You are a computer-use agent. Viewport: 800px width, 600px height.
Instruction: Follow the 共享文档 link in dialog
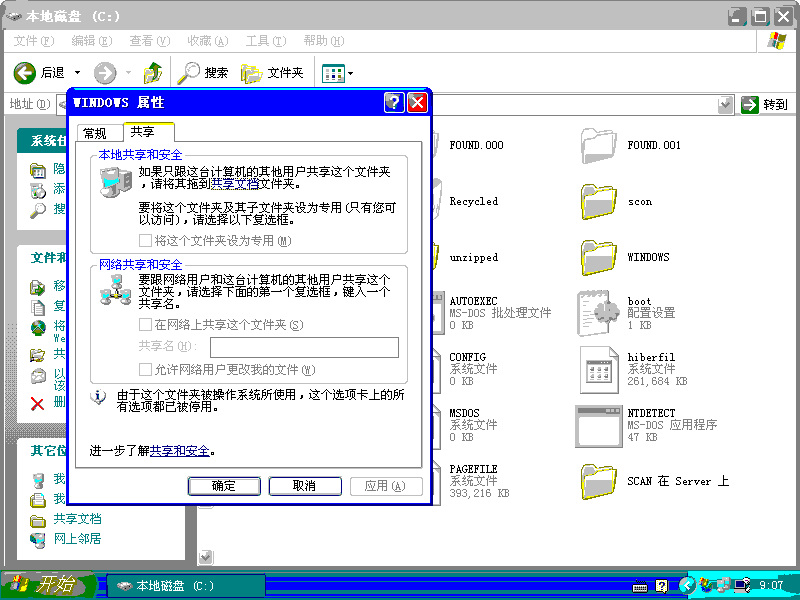tap(235, 184)
